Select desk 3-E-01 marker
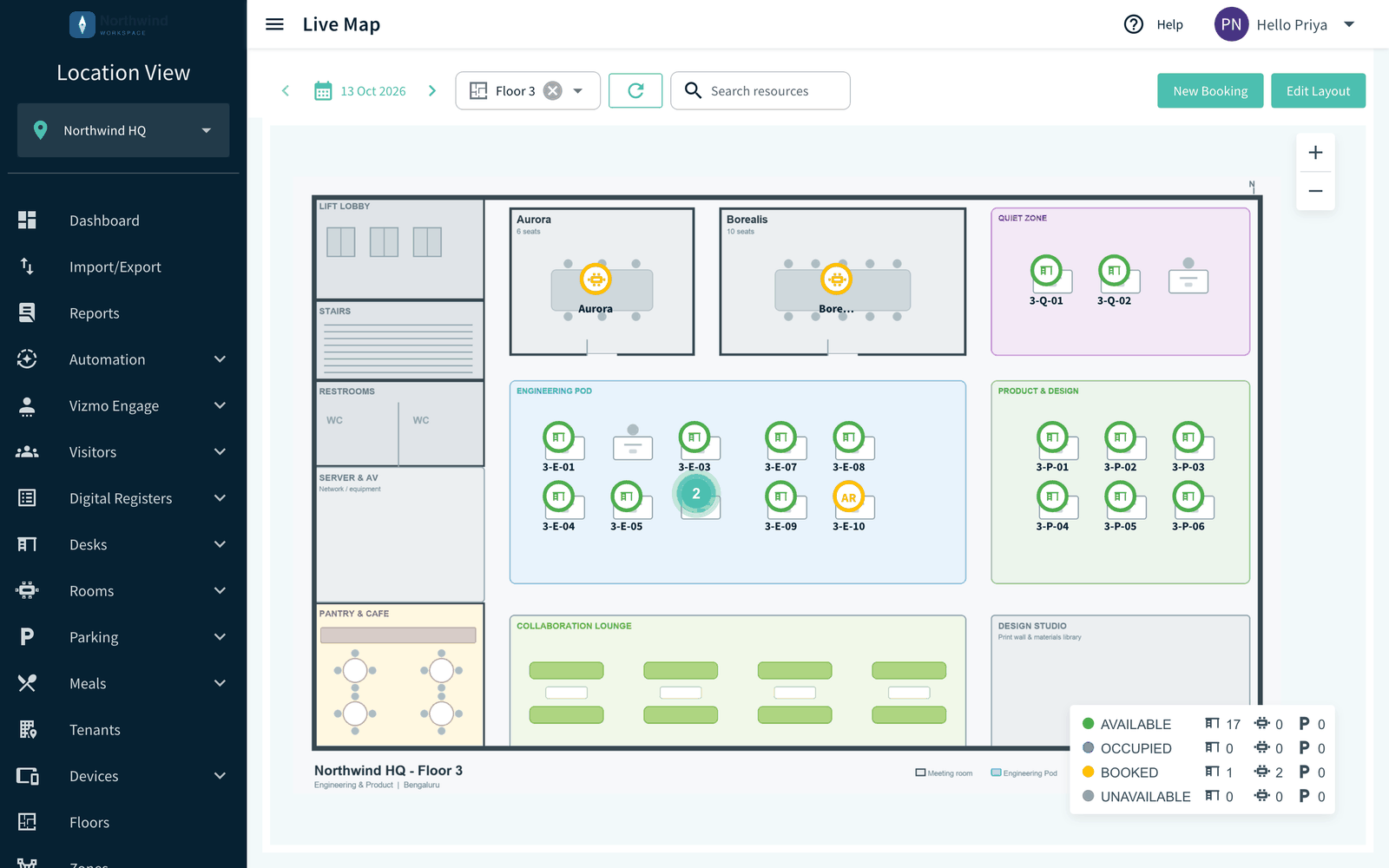 (559, 437)
